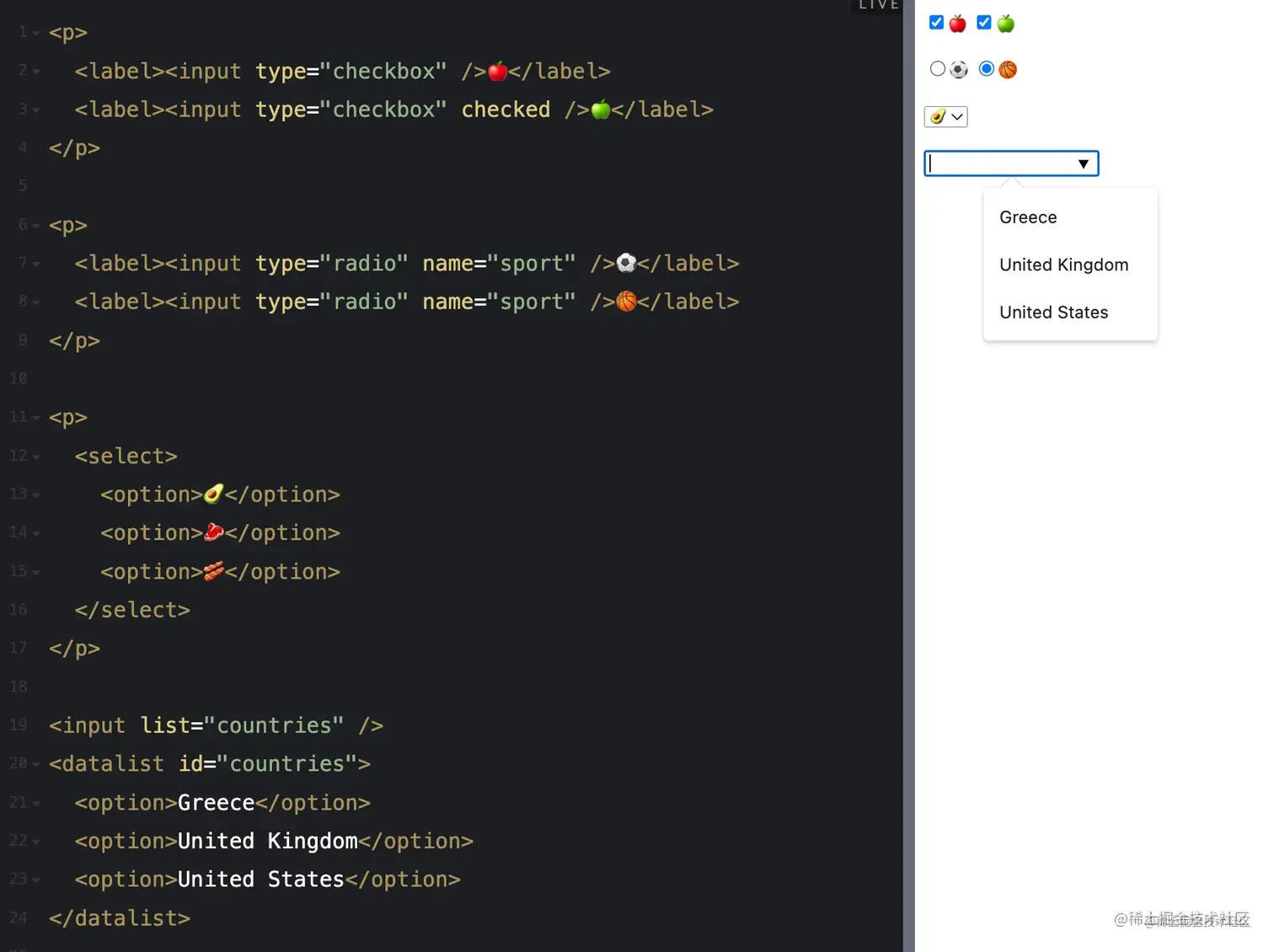Viewport: 1274px width, 952px height.
Task: Click the red apple emoji in preview
Action: tap(958, 24)
